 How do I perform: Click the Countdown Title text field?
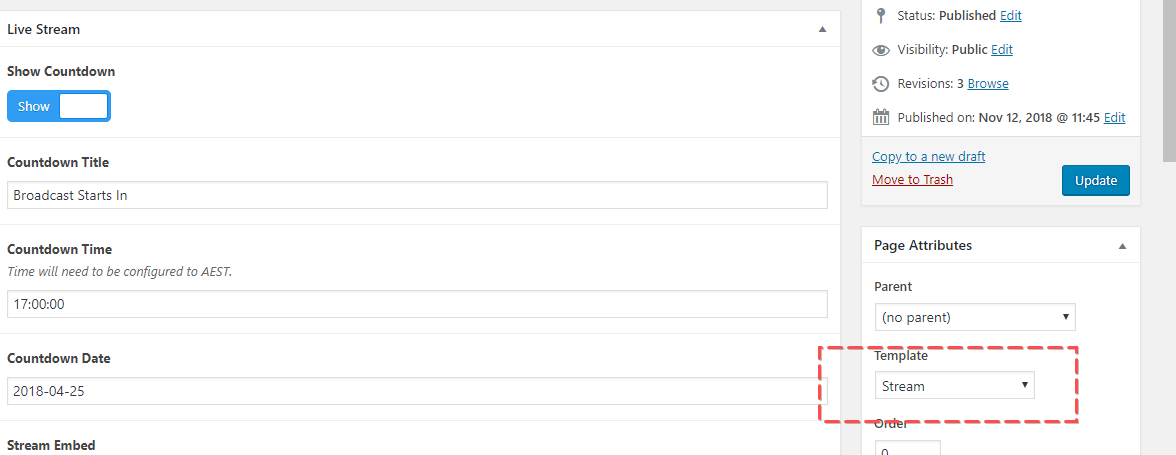(417, 195)
